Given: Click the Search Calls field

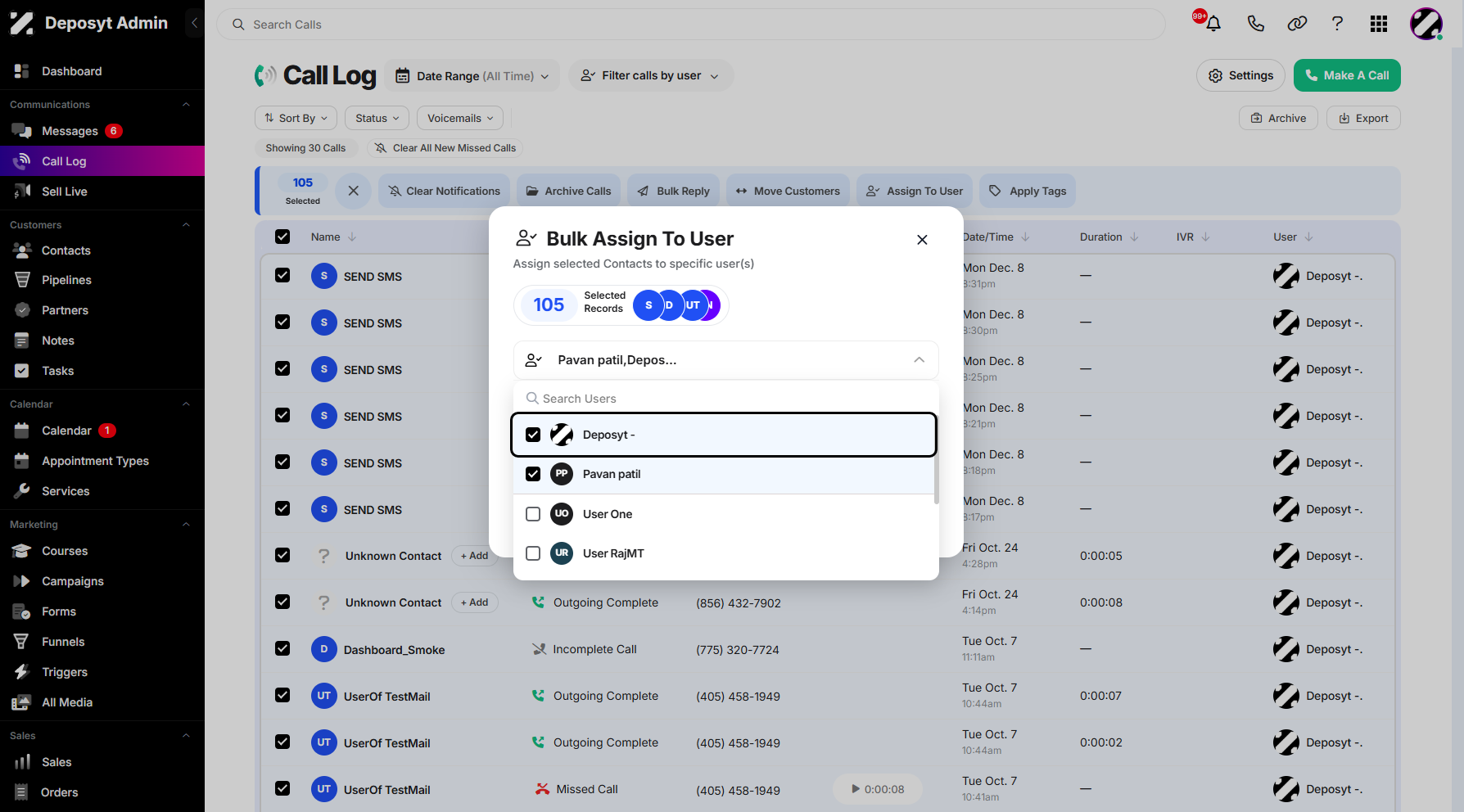Looking at the screenshot, I should tap(691, 25).
